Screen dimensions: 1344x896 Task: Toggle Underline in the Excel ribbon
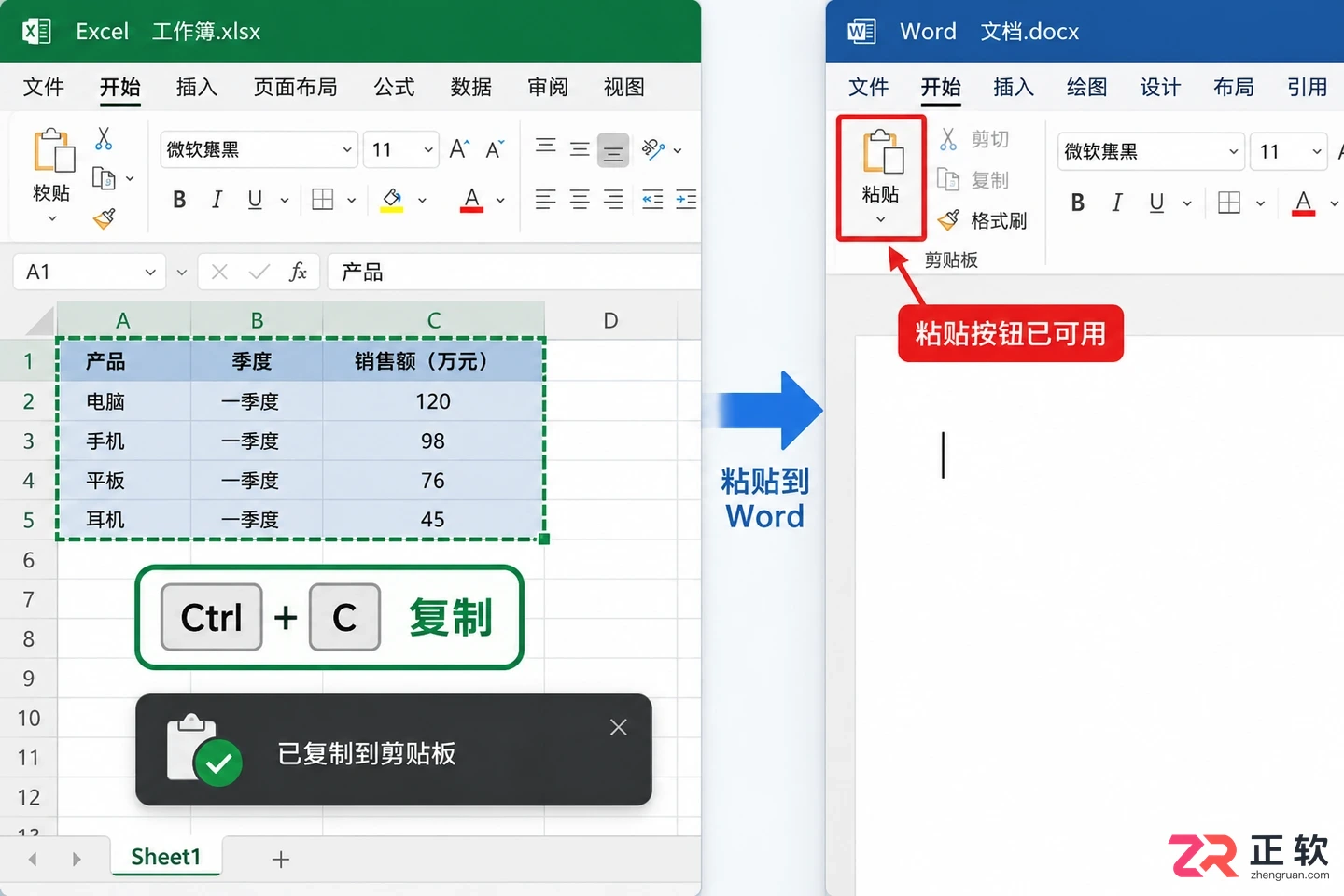(x=255, y=200)
